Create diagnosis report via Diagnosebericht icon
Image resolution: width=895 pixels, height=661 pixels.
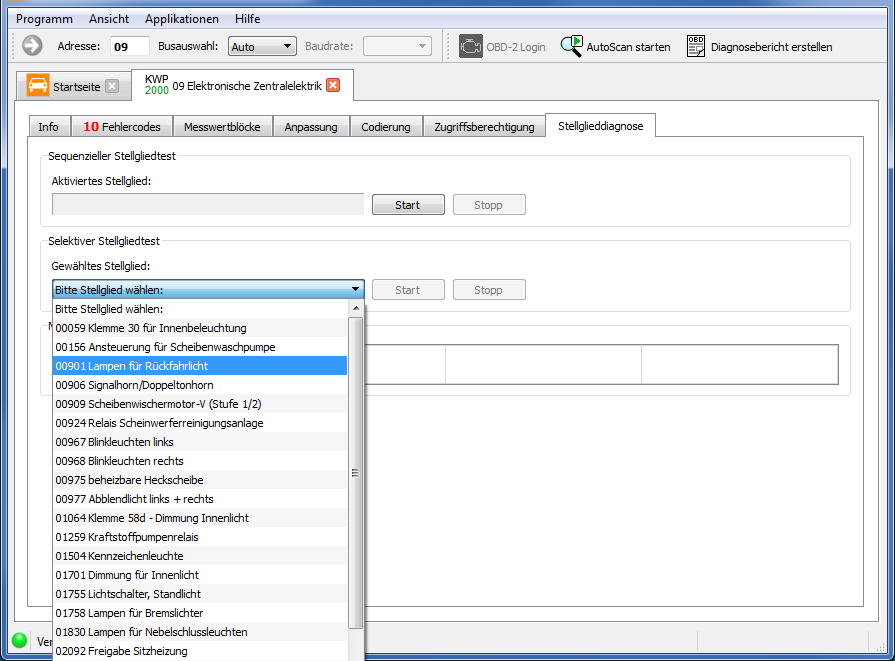(x=696, y=46)
